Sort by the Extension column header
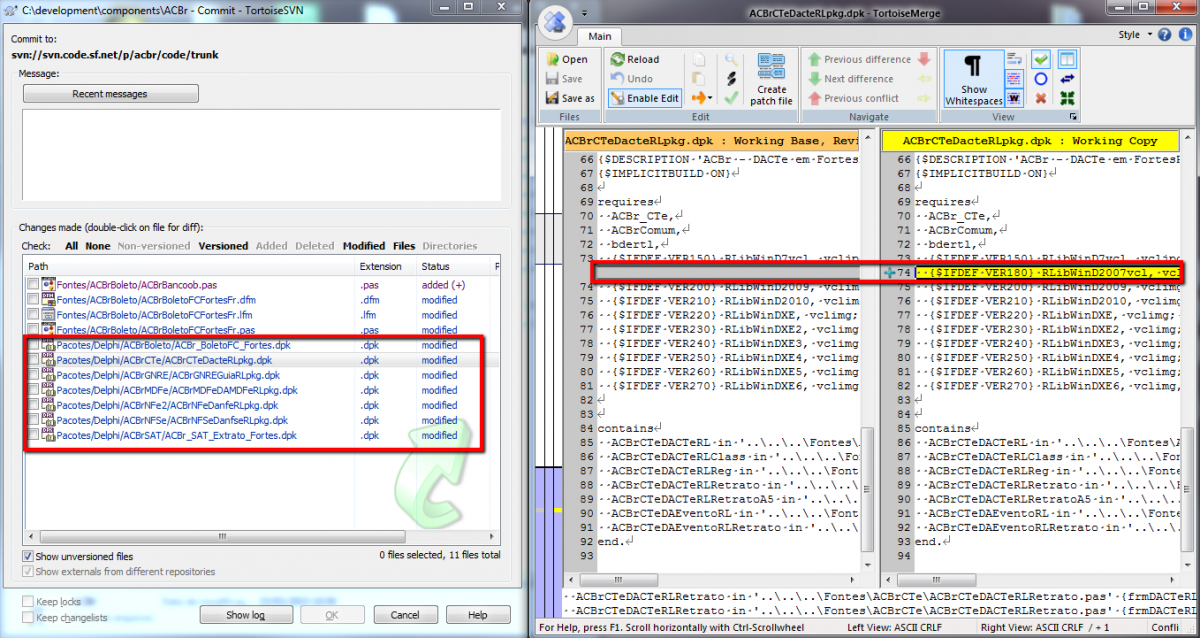 pos(387,267)
